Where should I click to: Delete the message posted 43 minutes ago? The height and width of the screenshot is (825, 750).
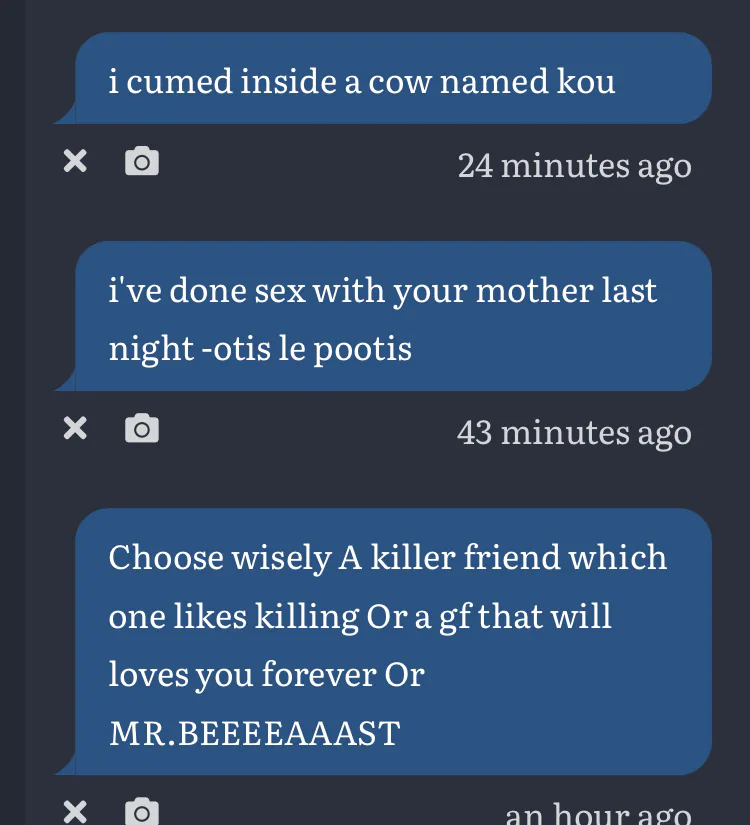[75, 429]
